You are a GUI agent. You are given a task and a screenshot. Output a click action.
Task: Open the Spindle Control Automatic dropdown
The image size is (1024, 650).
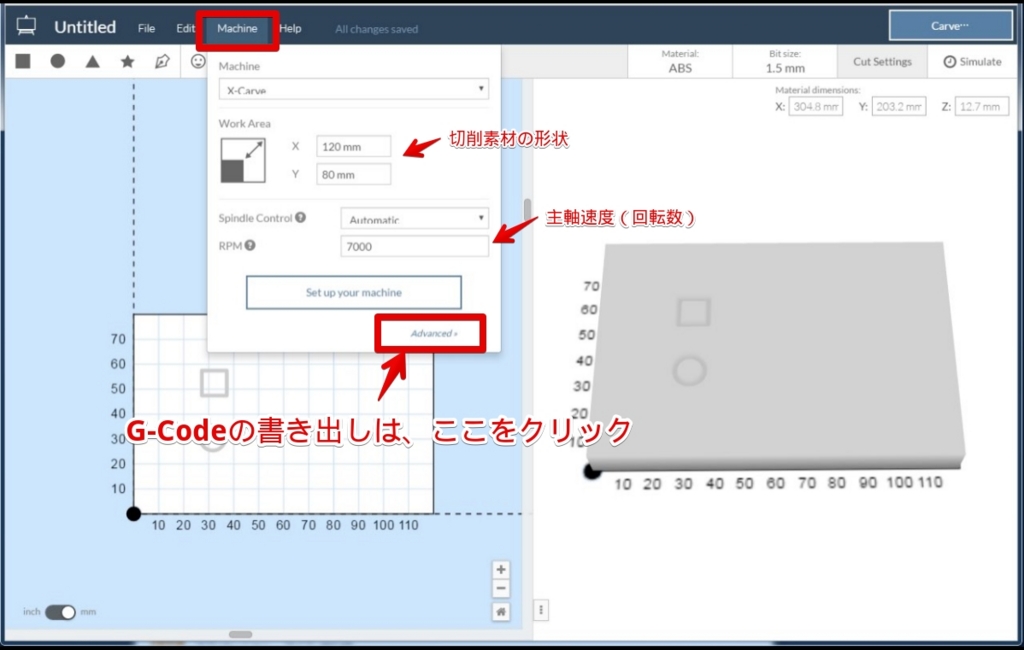(x=415, y=218)
